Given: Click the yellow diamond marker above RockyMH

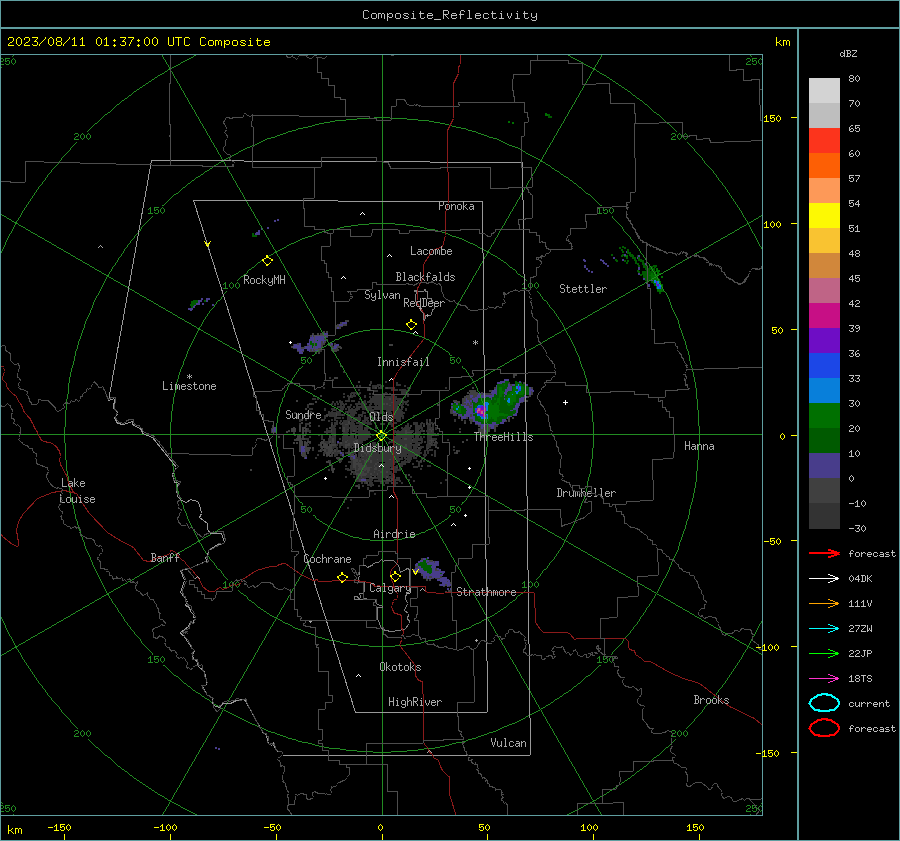Looking at the screenshot, I should [x=267, y=261].
